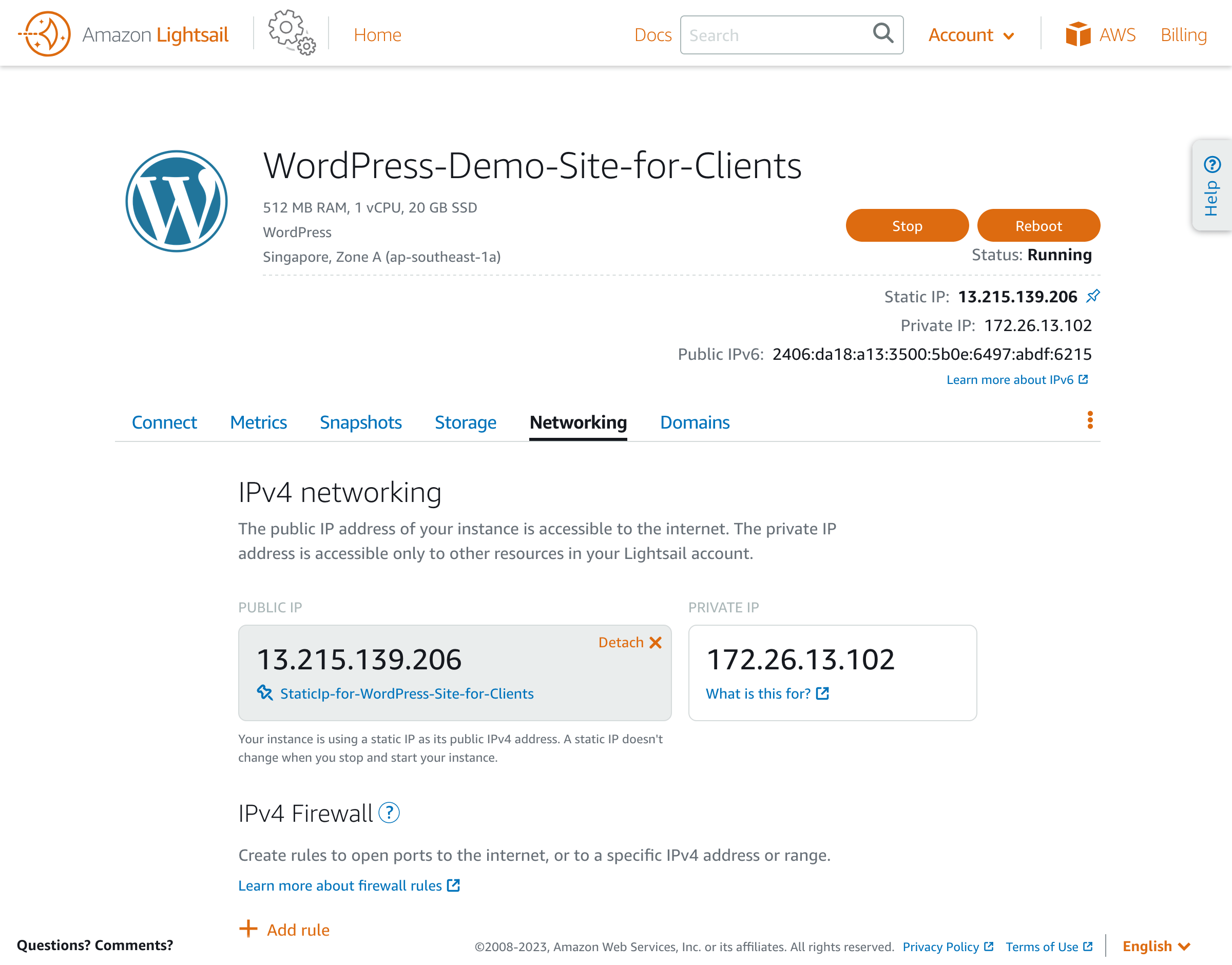Click the IPv4 Firewall help question icon

(389, 813)
